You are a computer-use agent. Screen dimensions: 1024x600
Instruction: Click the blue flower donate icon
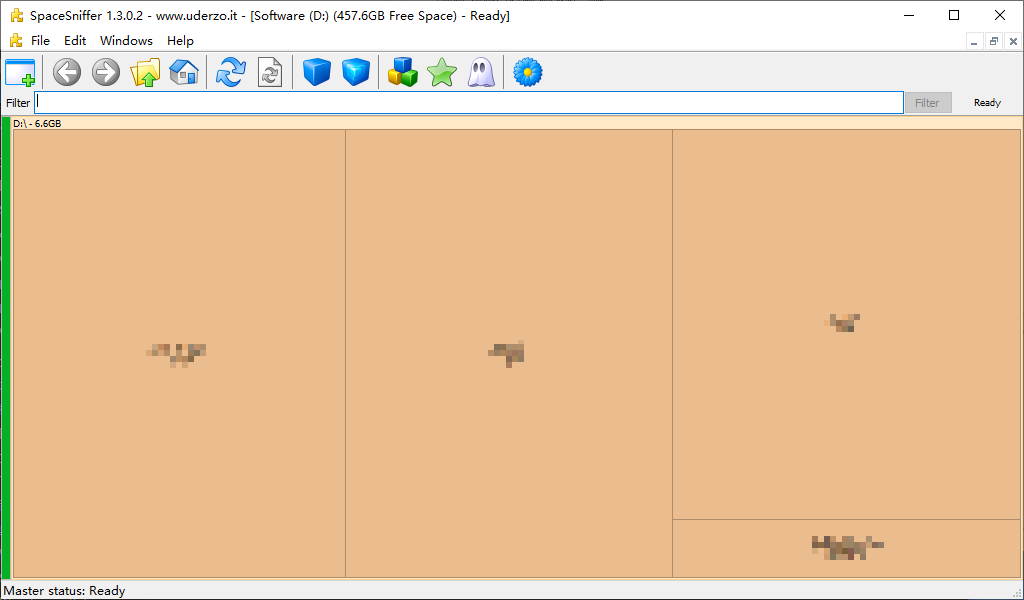527,72
